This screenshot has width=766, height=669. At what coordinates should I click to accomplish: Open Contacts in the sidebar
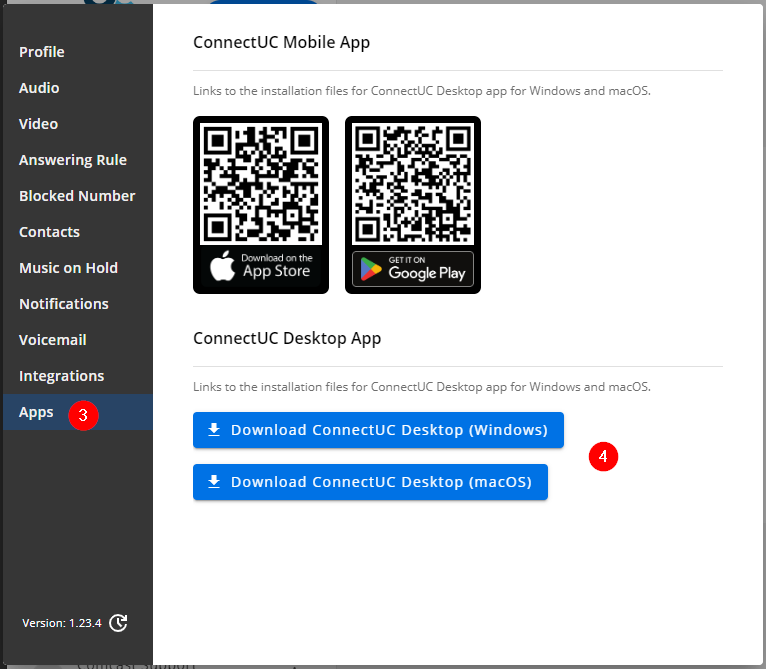49,232
